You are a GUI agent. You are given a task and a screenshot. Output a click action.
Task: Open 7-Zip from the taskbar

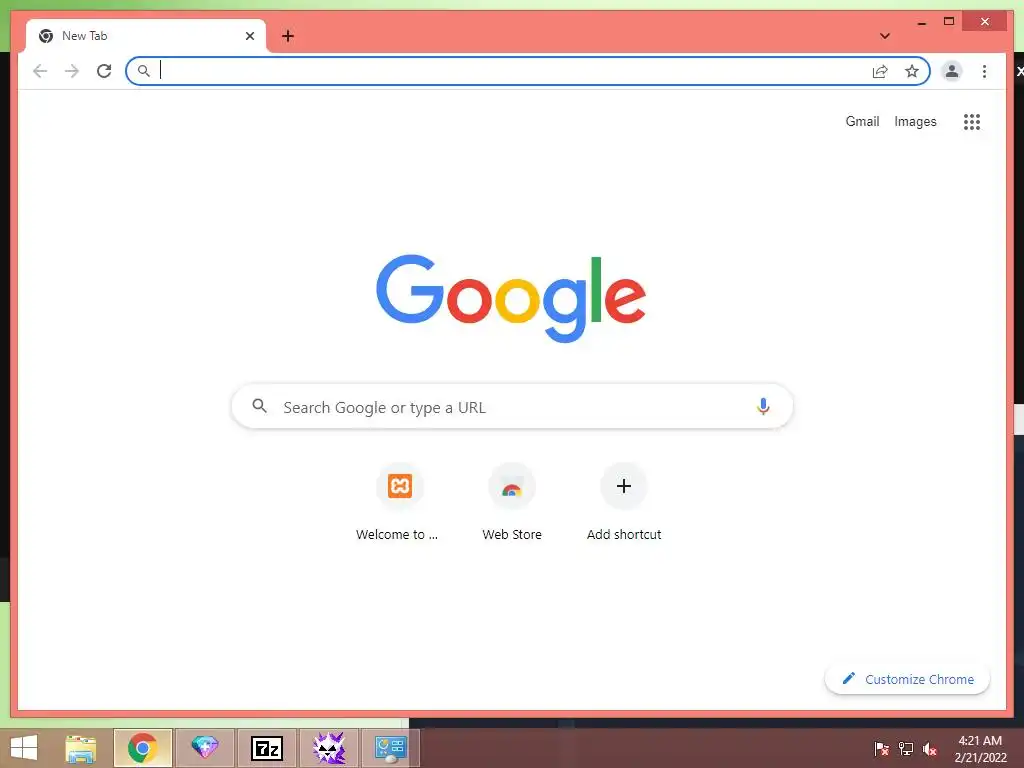[x=267, y=748]
